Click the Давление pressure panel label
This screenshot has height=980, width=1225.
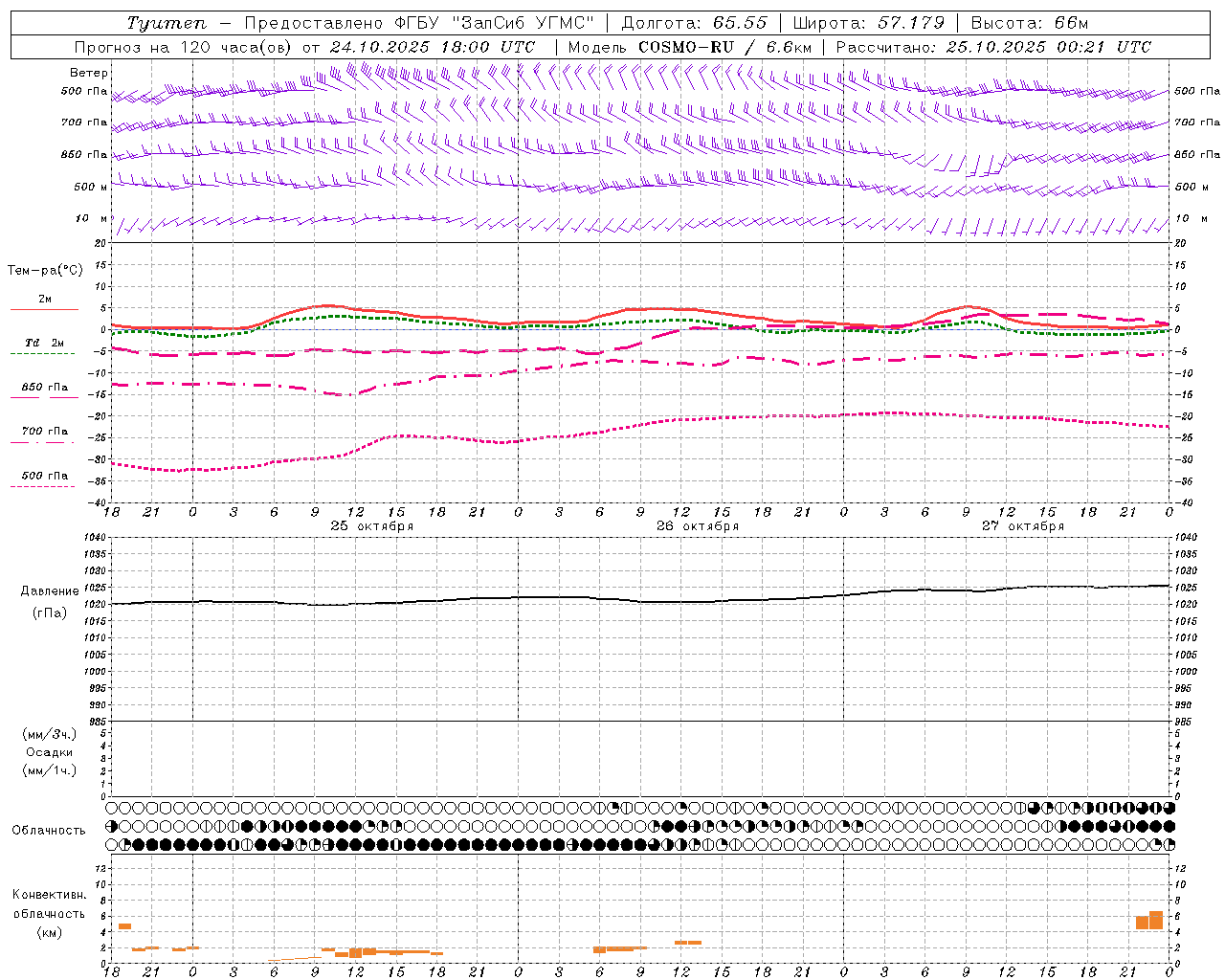(x=50, y=591)
